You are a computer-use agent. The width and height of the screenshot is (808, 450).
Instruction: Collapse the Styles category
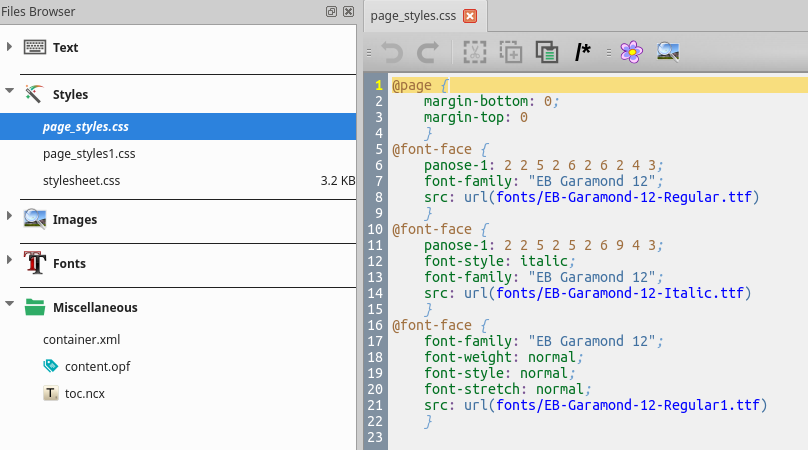(10, 94)
